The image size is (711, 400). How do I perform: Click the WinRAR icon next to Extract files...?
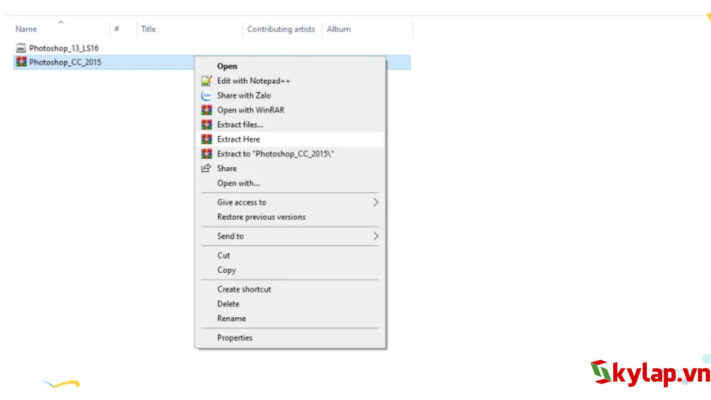pyautogui.click(x=206, y=125)
